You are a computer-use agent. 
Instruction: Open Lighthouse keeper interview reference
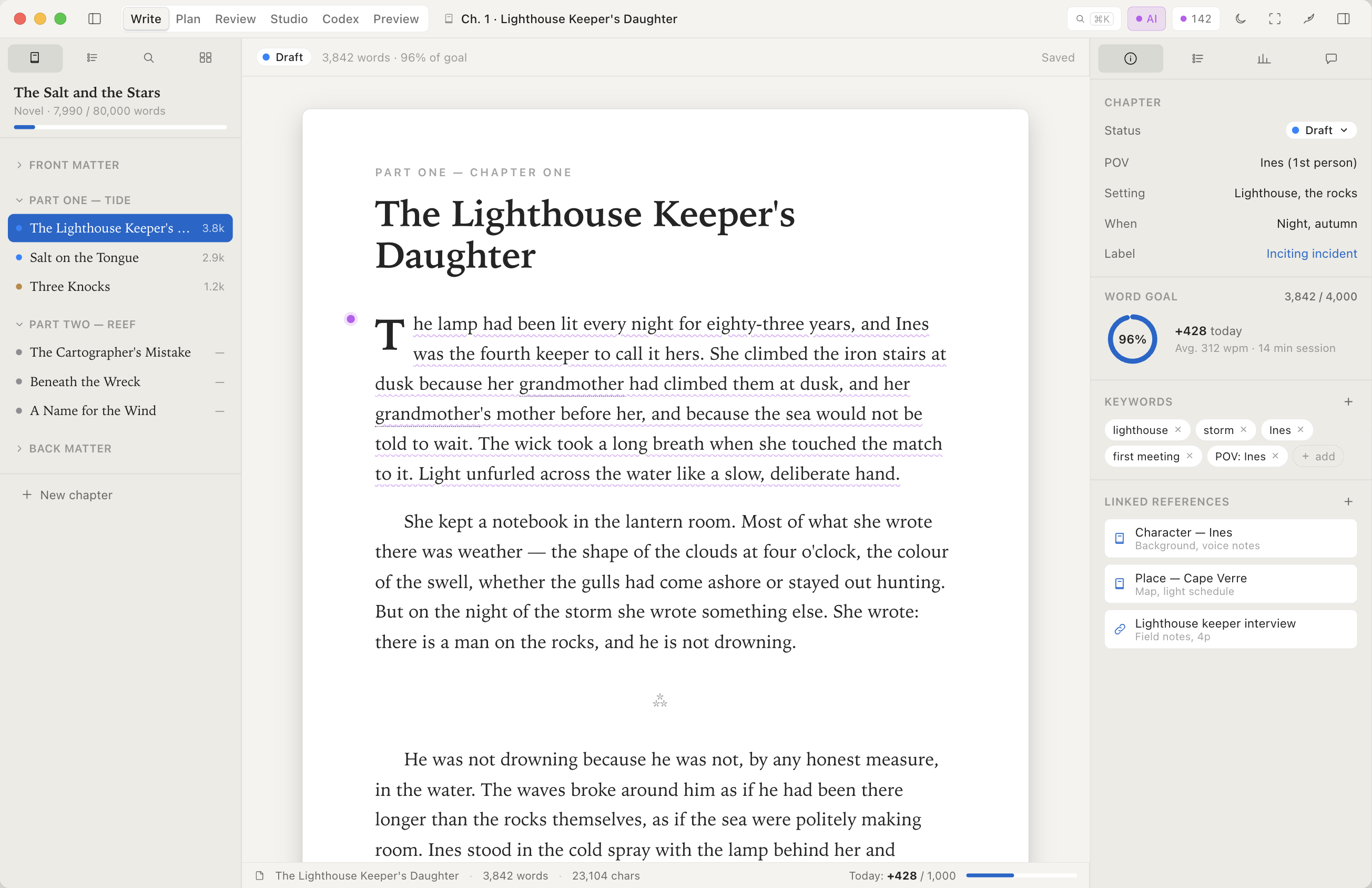pyautogui.click(x=1230, y=629)
